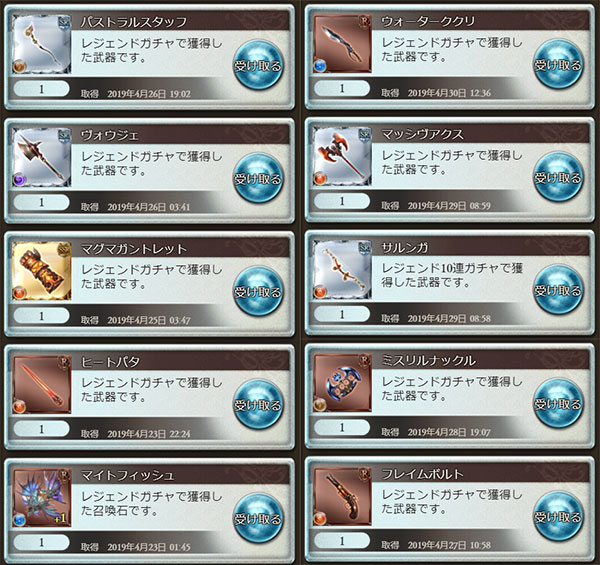
Task: Tap 受け取る for ヴォウジェ
Action: coord(258,178)
